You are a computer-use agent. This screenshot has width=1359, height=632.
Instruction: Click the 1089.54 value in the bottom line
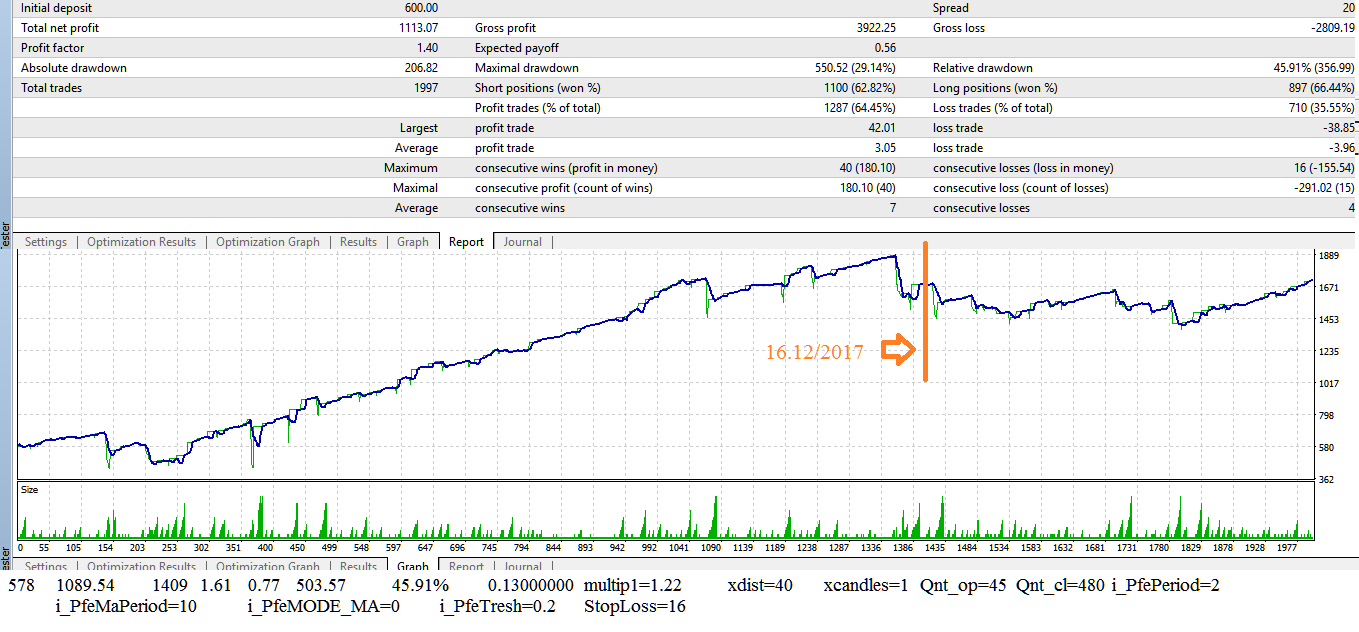[x=85, y=585]
